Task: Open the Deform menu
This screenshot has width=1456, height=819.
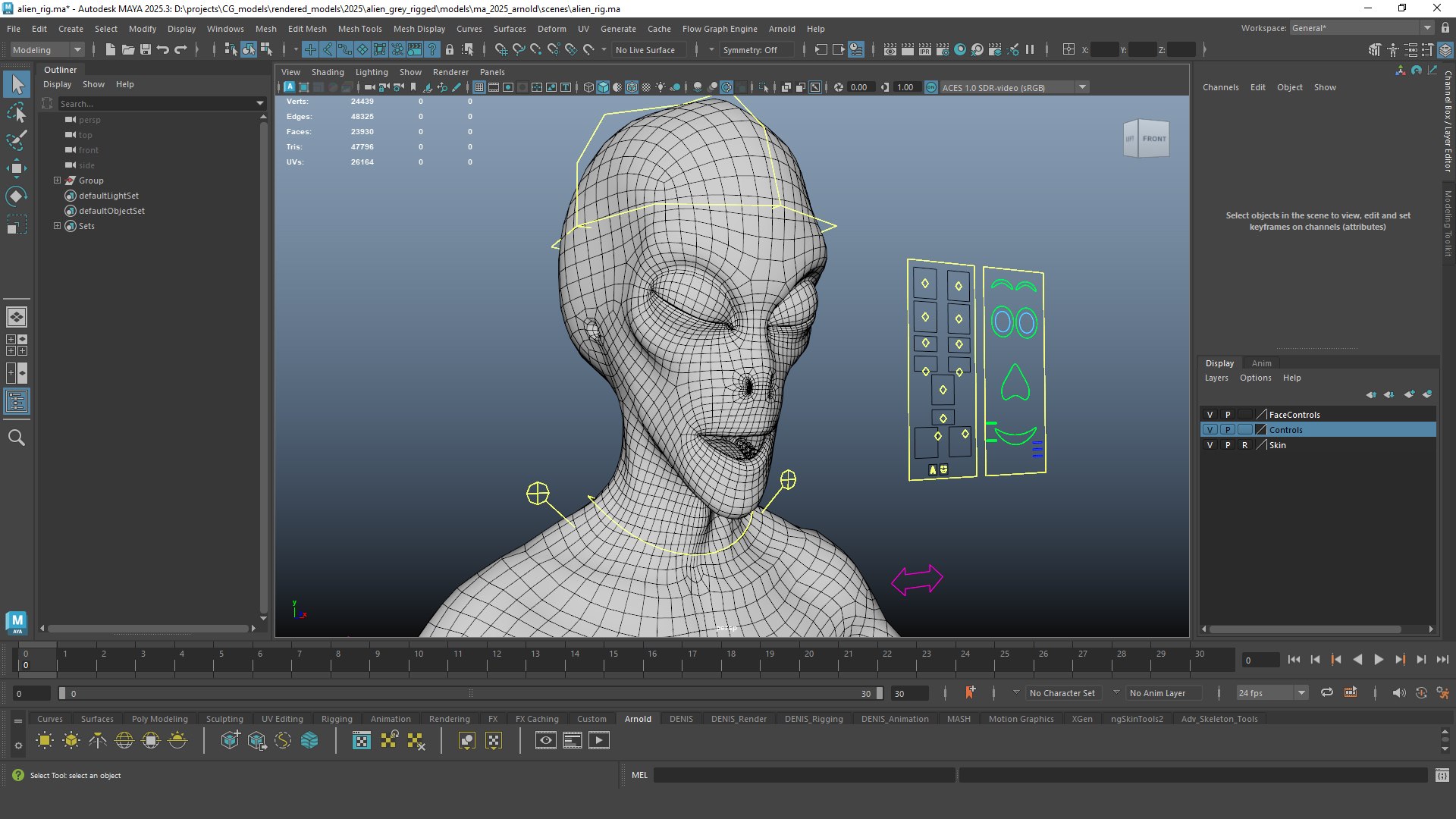Action: coord(551,28)
